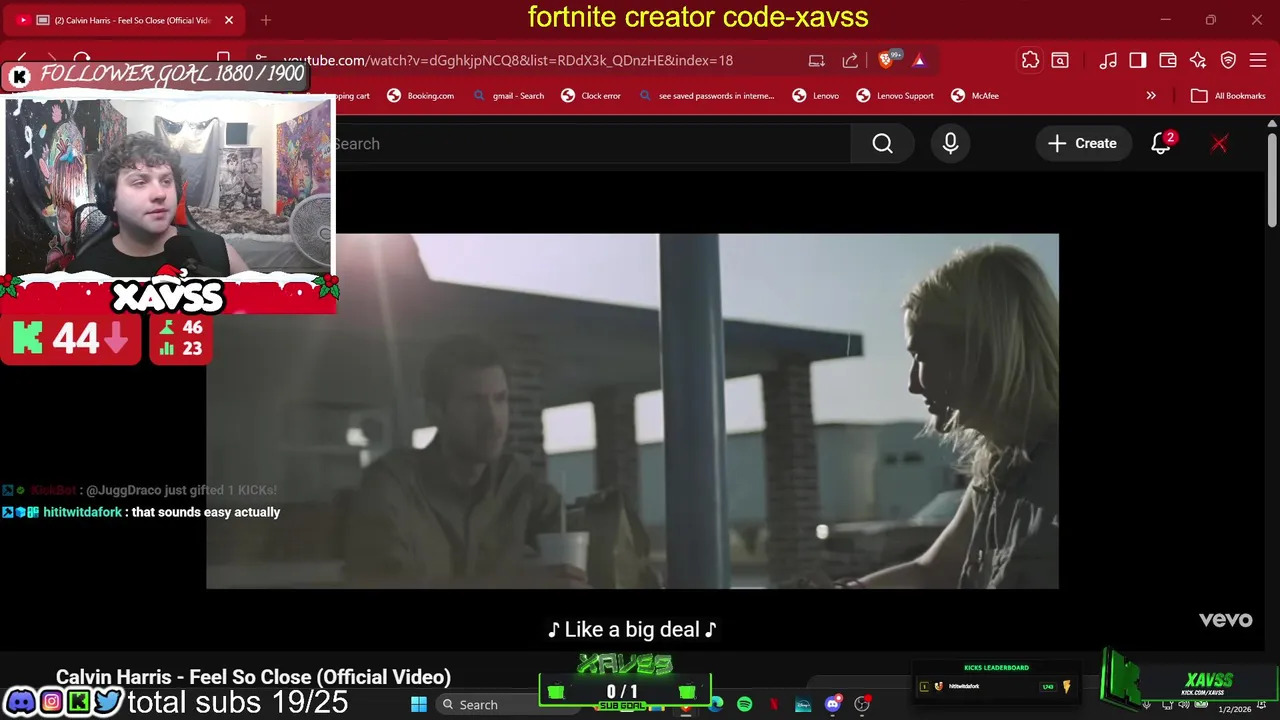The height and width of the screenshot is (720, 1280).
Task: Open the saved passwords bookmark
Action: tap(707, 96)
